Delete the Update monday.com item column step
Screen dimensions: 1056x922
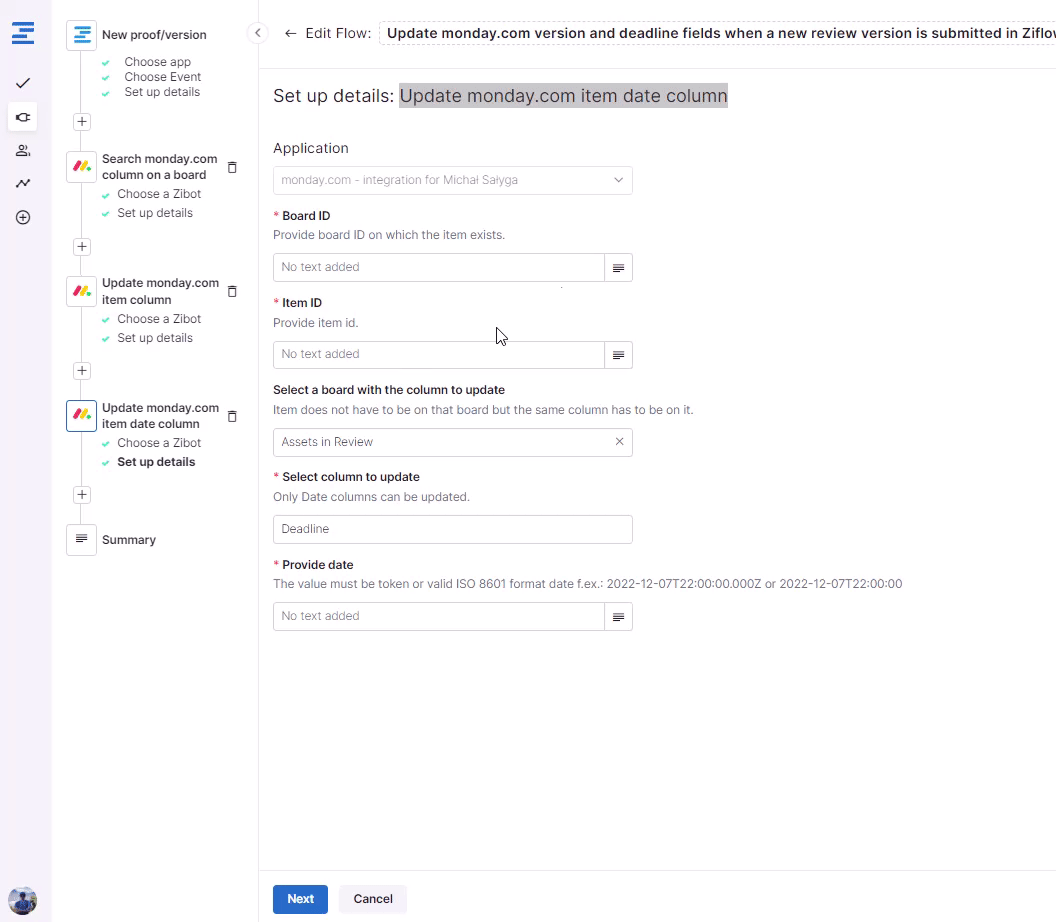pos(232,292)
